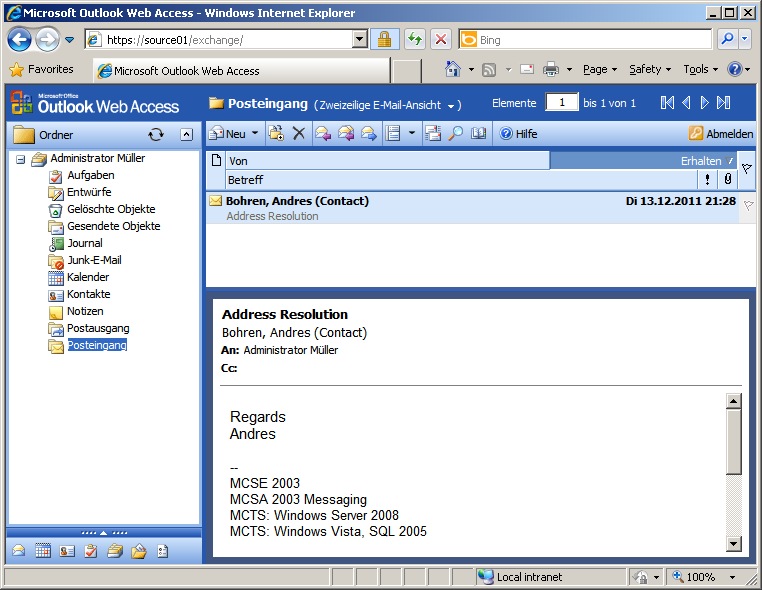The height and width of the screenshot is (590, 762).
Task: Collapse Administrator Müller tree node
Action: point(20,159)
